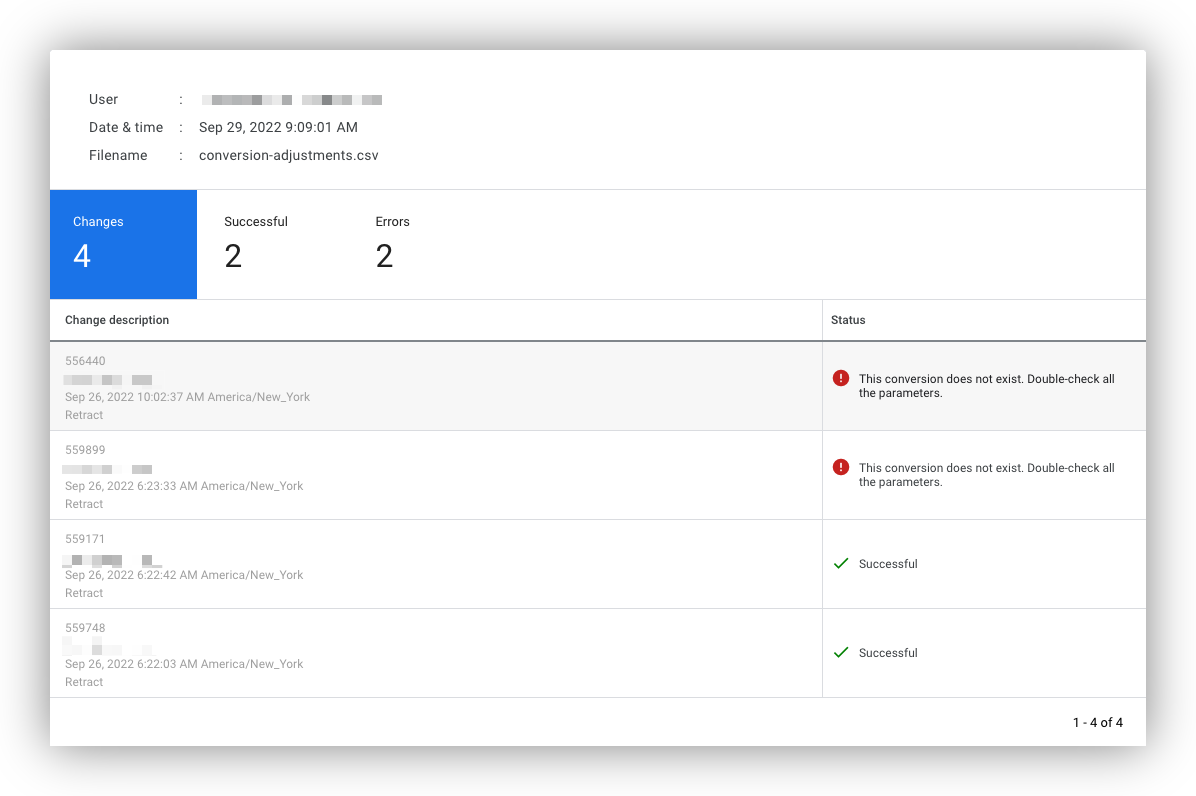1196x796 pixels.
Task: Click the User label
Action: point(103,100)
